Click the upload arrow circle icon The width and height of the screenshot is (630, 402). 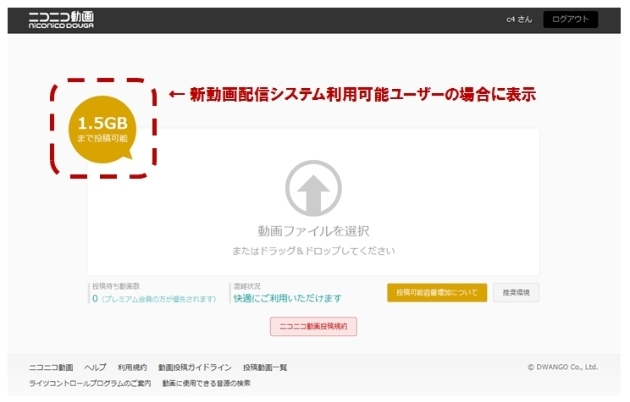313,188
